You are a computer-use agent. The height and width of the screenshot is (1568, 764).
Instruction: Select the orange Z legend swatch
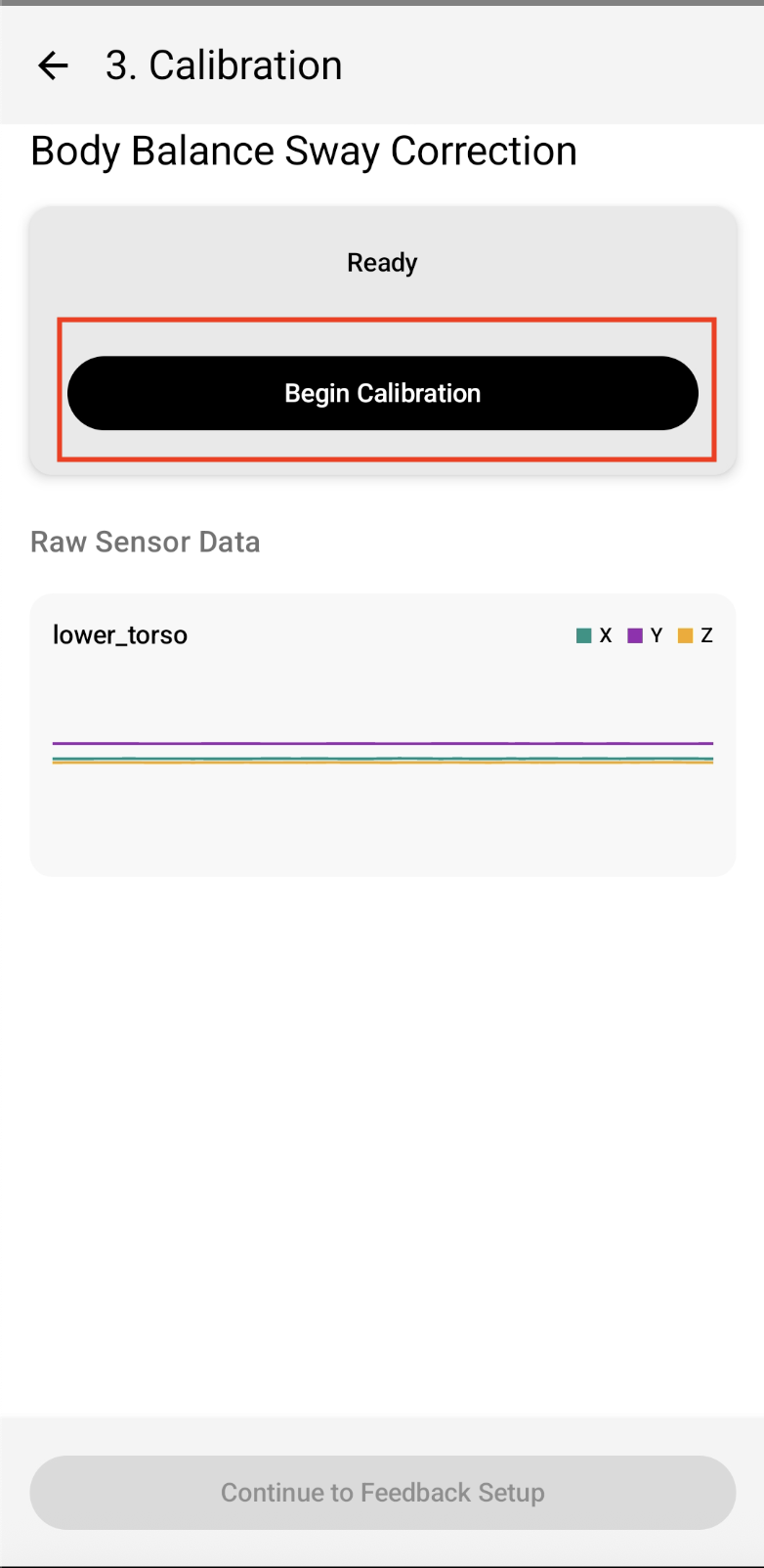coord(686,635)
